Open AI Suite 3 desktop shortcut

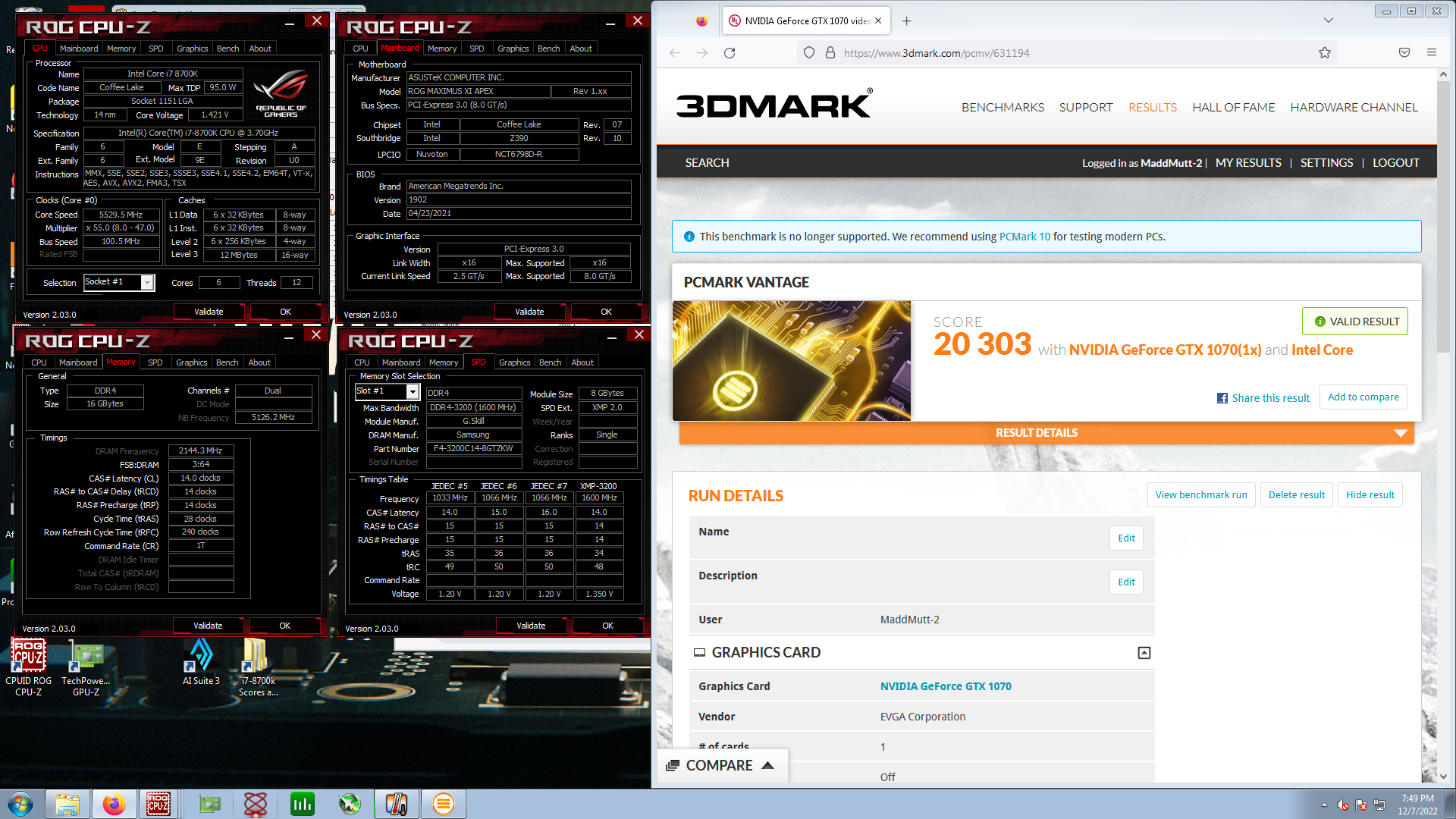coord(201,662)
